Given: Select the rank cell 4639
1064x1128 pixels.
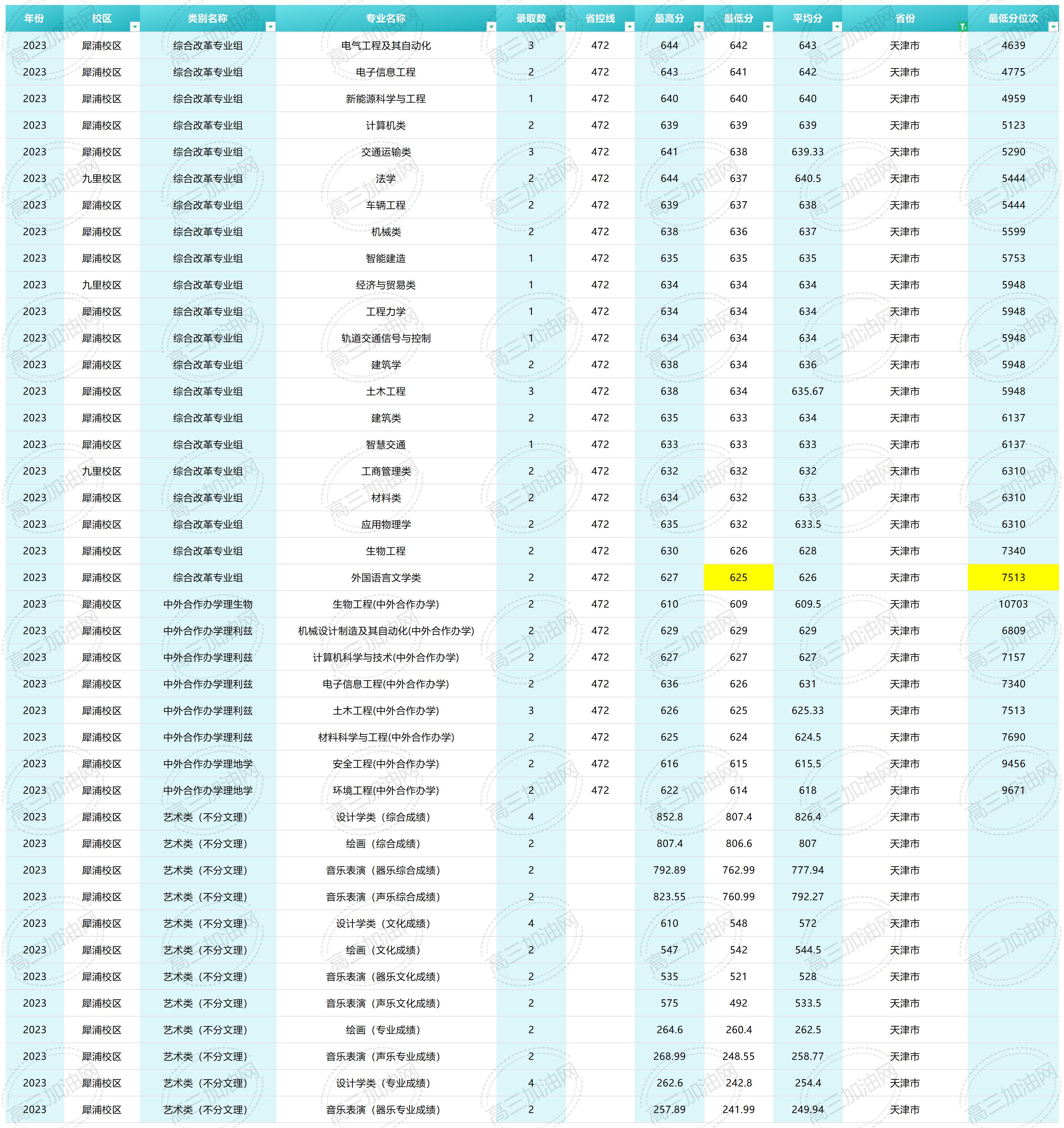Looking at the screenshot, I should pyautogui.click(x=1013, y=45).
